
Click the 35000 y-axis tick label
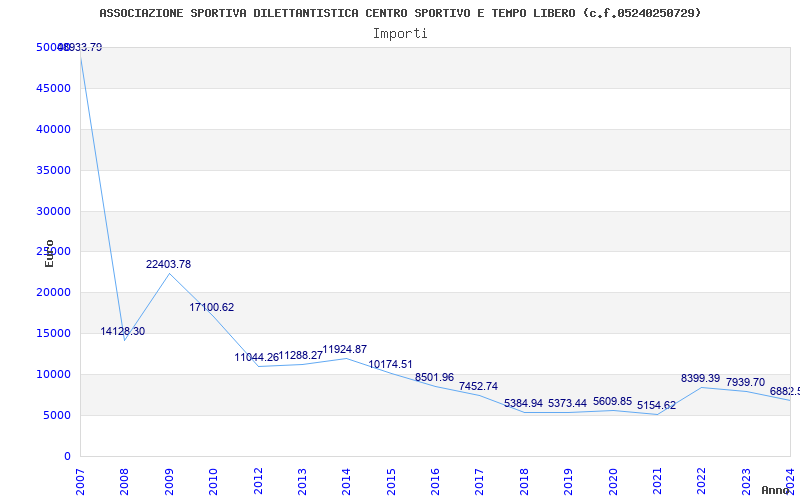(x=54, y=170)
